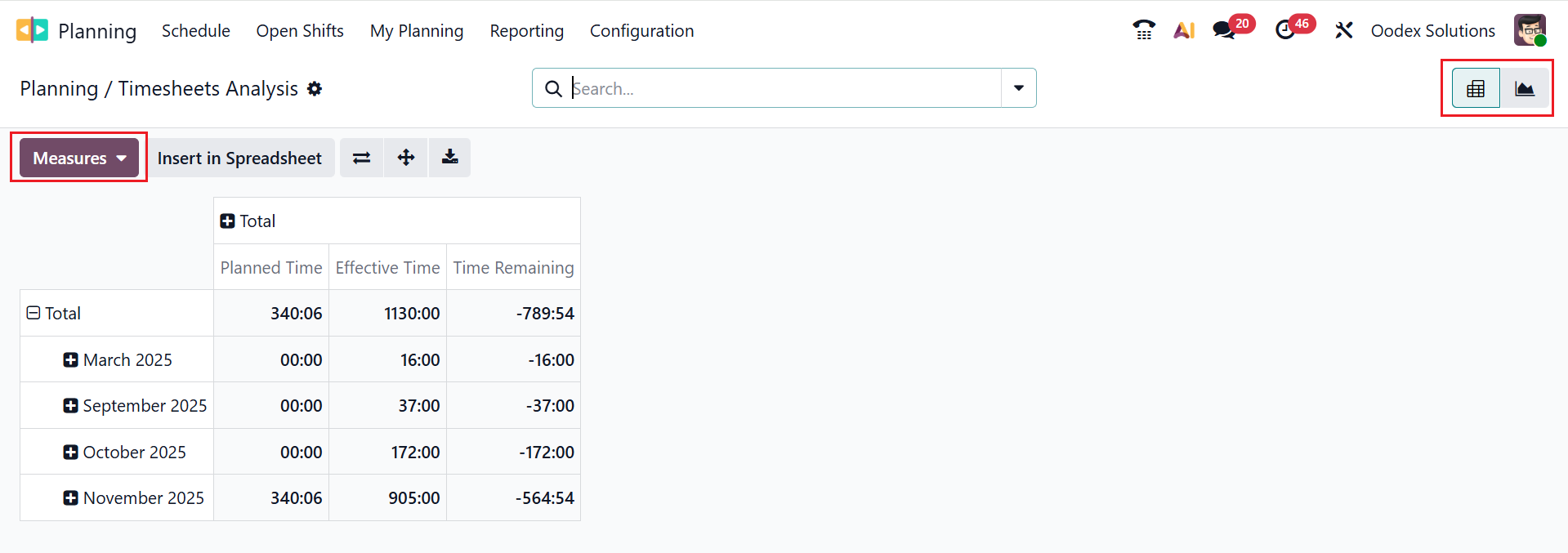Open the Configuration menu
The height and width of the screenshot is (553, 1568).
[x=641, y=31]
